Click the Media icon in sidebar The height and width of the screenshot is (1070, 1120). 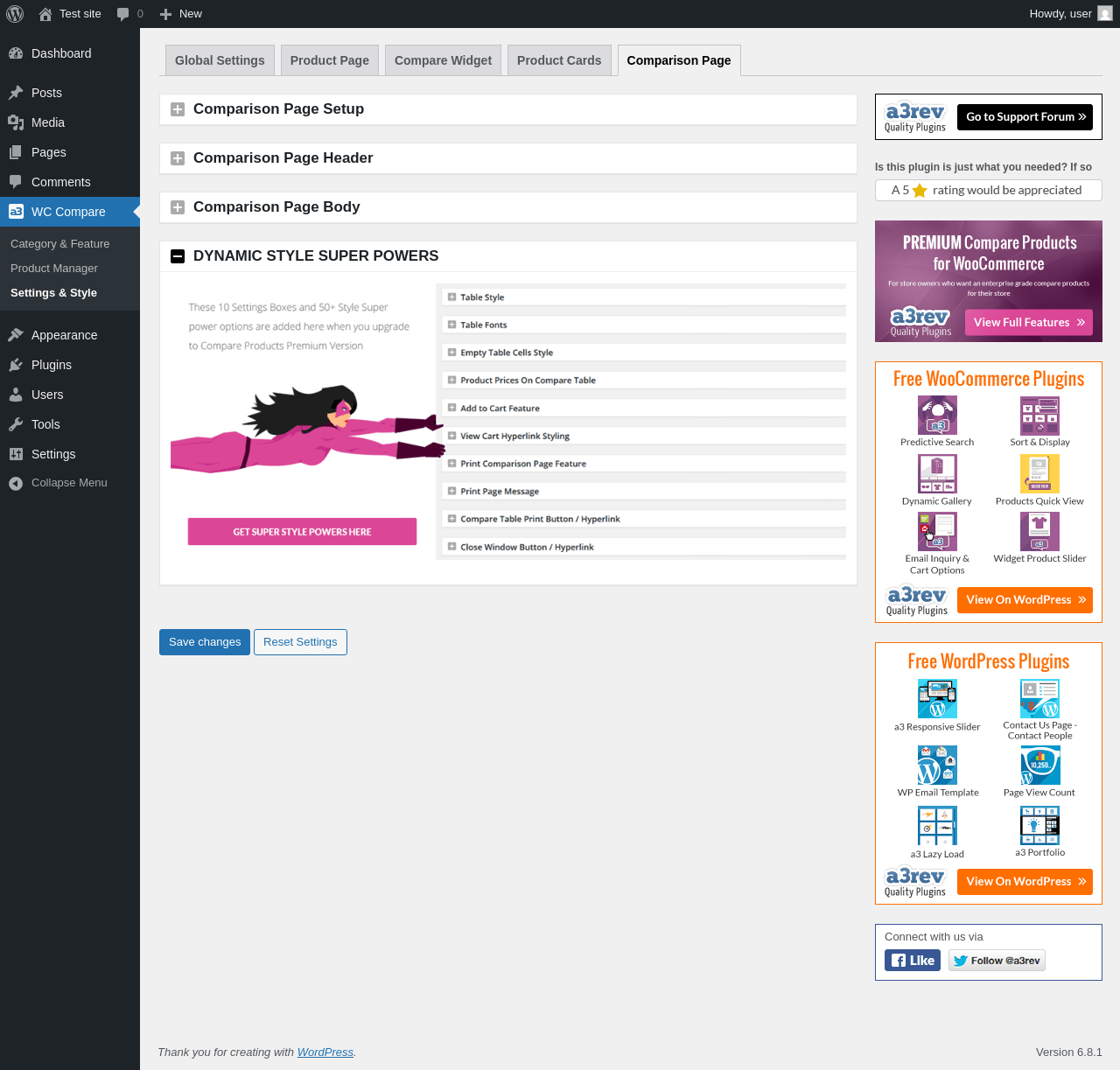coord(16,122)
